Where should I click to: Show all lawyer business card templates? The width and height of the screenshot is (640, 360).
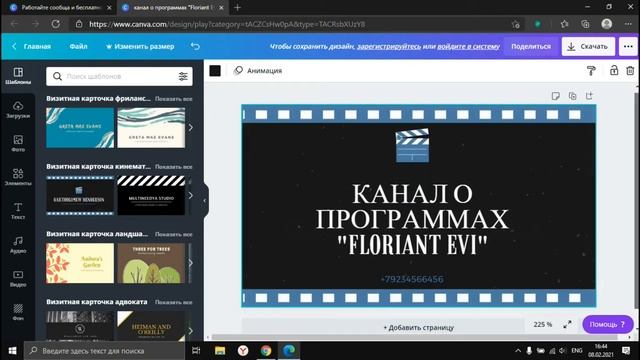[x=173, y=302]
